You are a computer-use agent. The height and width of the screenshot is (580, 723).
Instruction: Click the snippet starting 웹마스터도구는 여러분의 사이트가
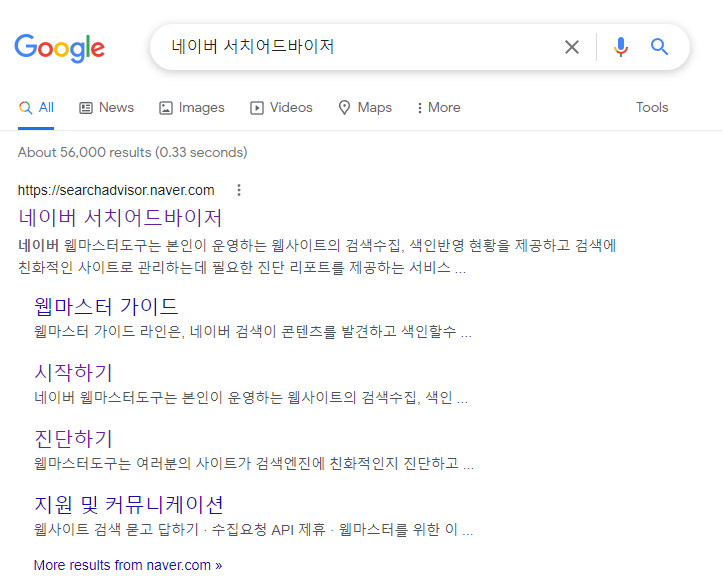pos(254,463)
